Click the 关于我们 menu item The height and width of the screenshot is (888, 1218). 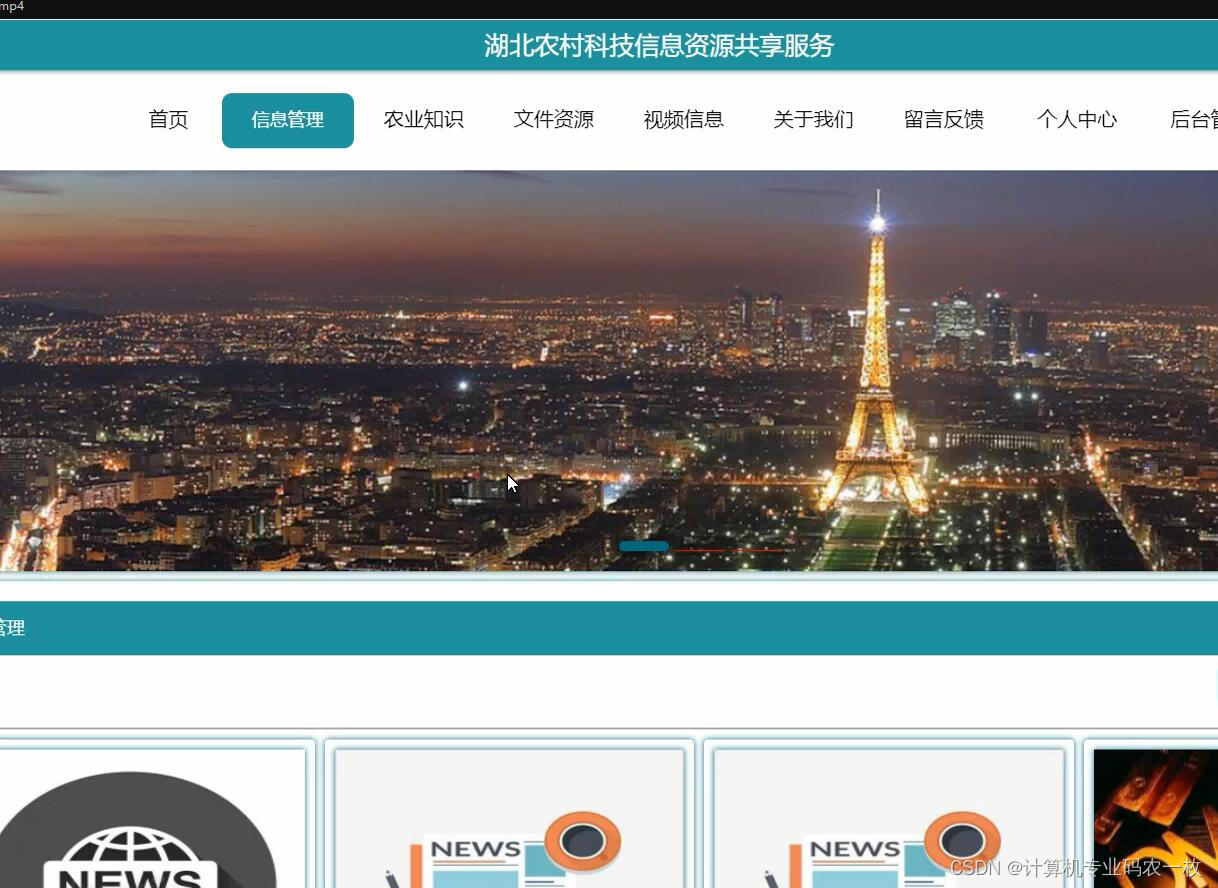(x=814, y=120)
